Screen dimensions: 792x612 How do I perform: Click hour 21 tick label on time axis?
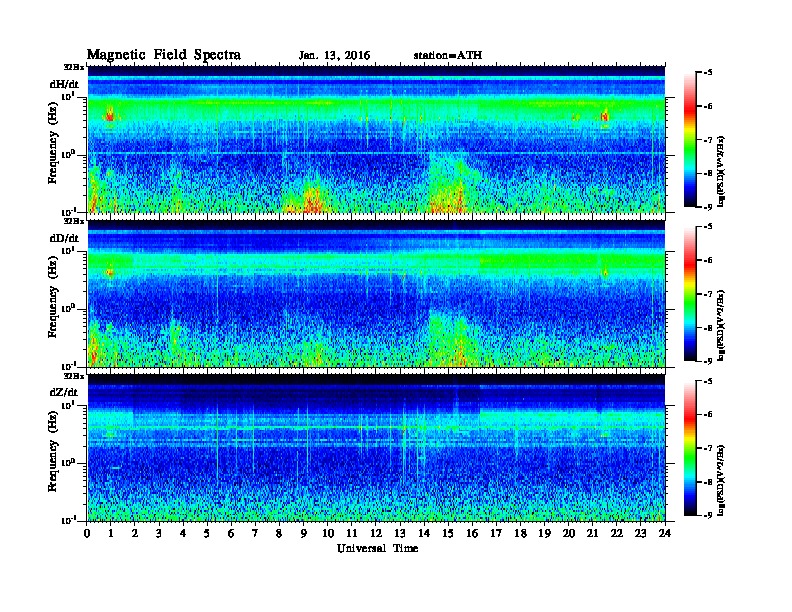click(x=592, y=533)
